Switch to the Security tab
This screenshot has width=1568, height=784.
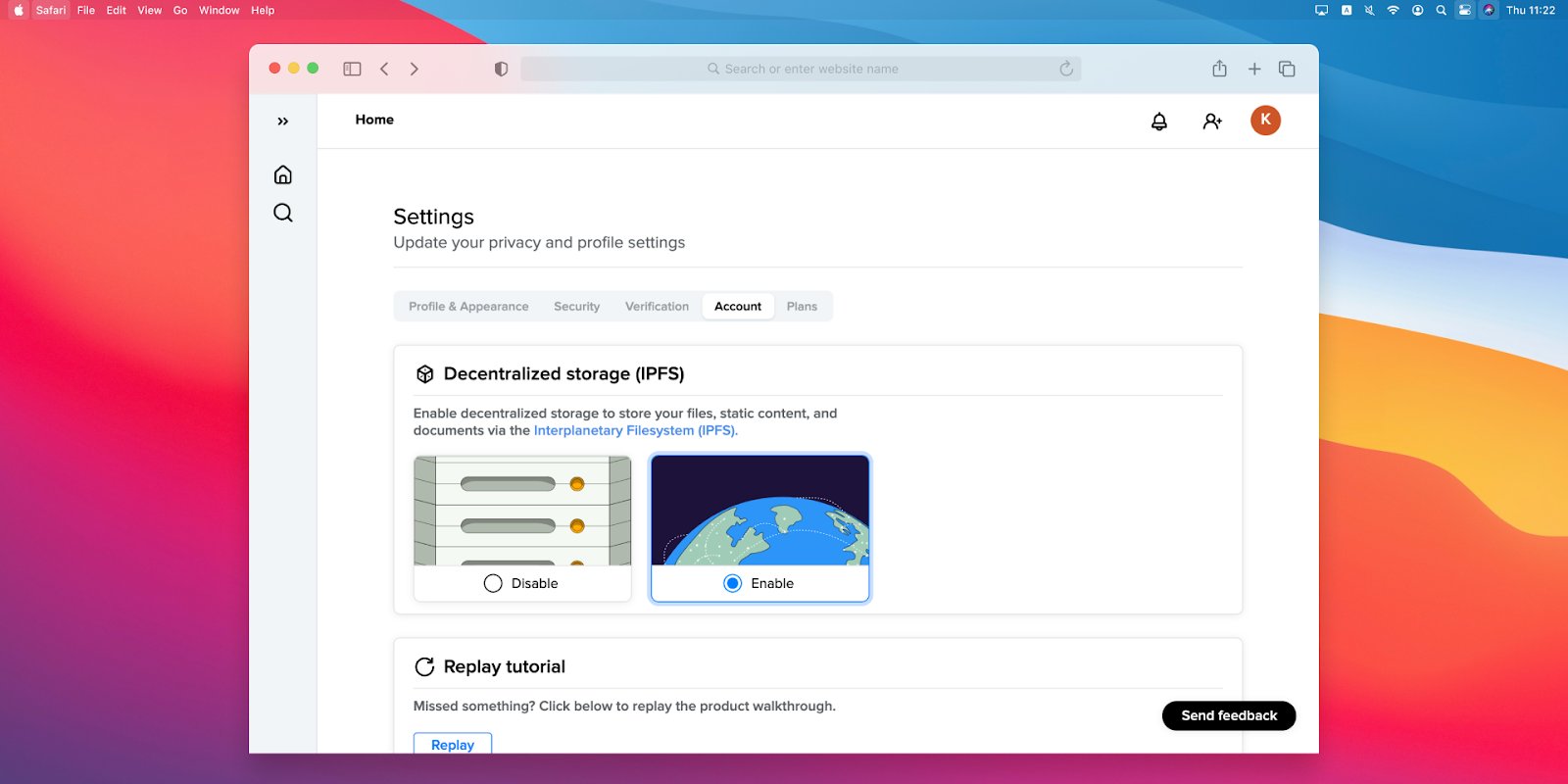576,307
